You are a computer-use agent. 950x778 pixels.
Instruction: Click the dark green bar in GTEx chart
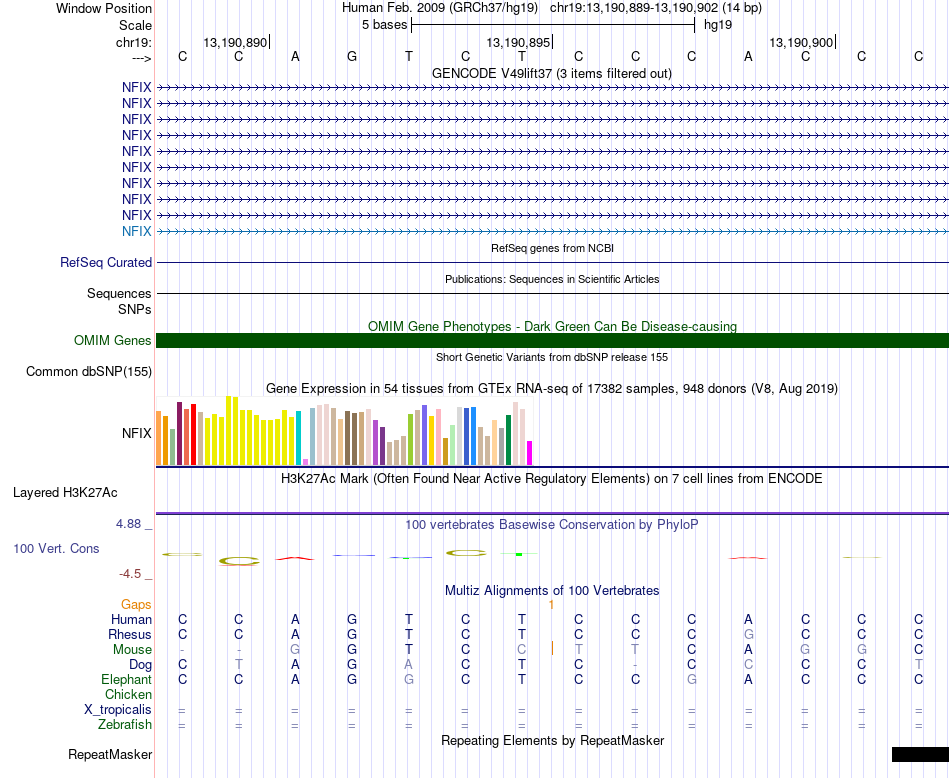pyautogui.click(x=508, y=440)
